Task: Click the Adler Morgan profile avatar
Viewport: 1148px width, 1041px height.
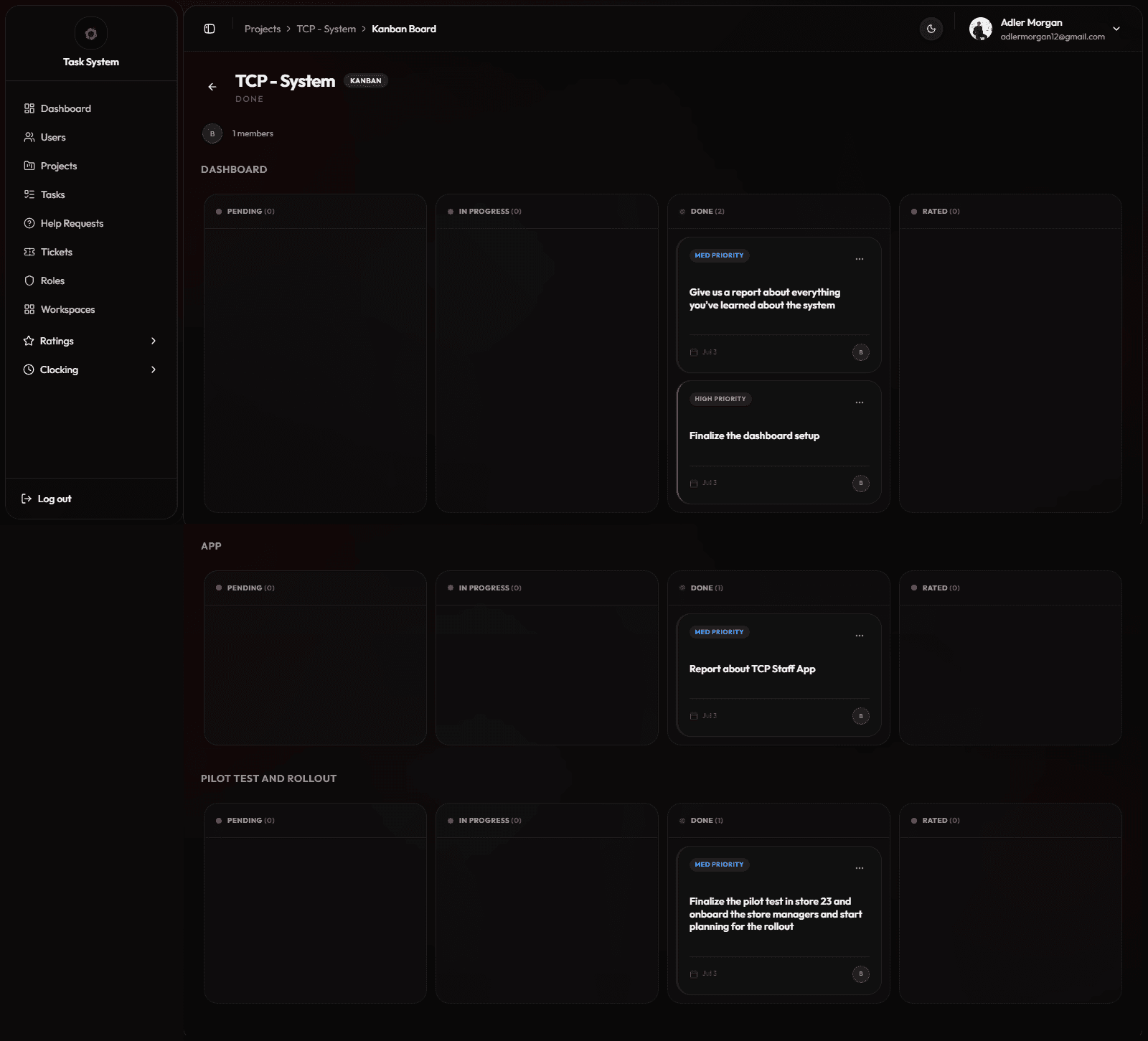Action: click(x=981, y=29)
